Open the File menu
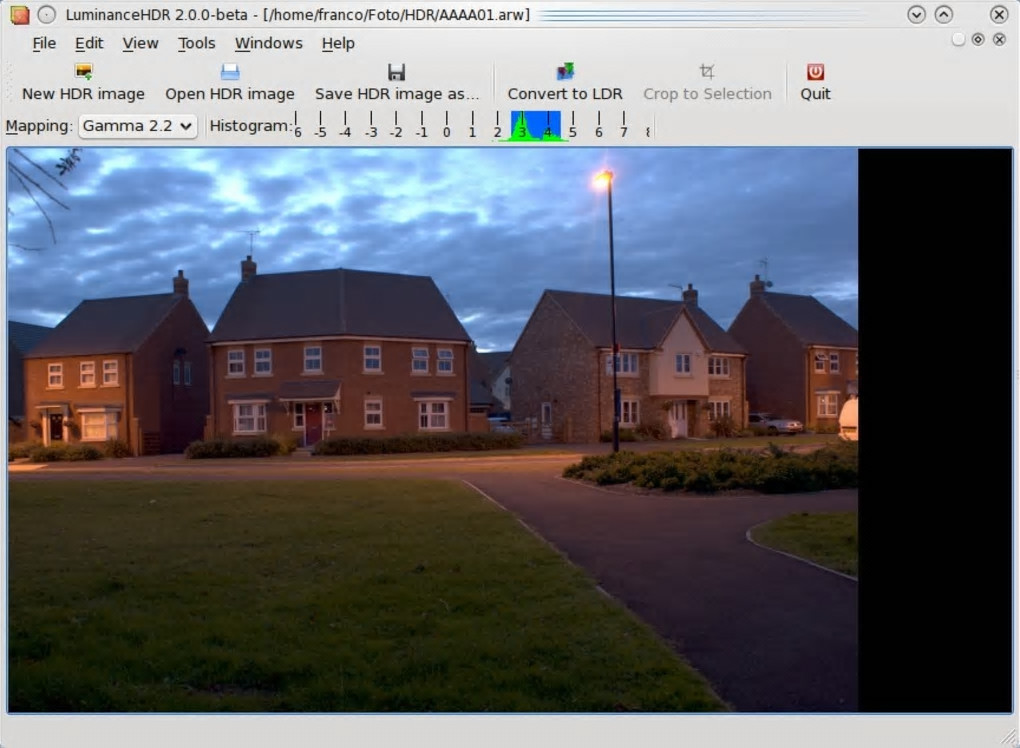 click(x=44, y=43)
